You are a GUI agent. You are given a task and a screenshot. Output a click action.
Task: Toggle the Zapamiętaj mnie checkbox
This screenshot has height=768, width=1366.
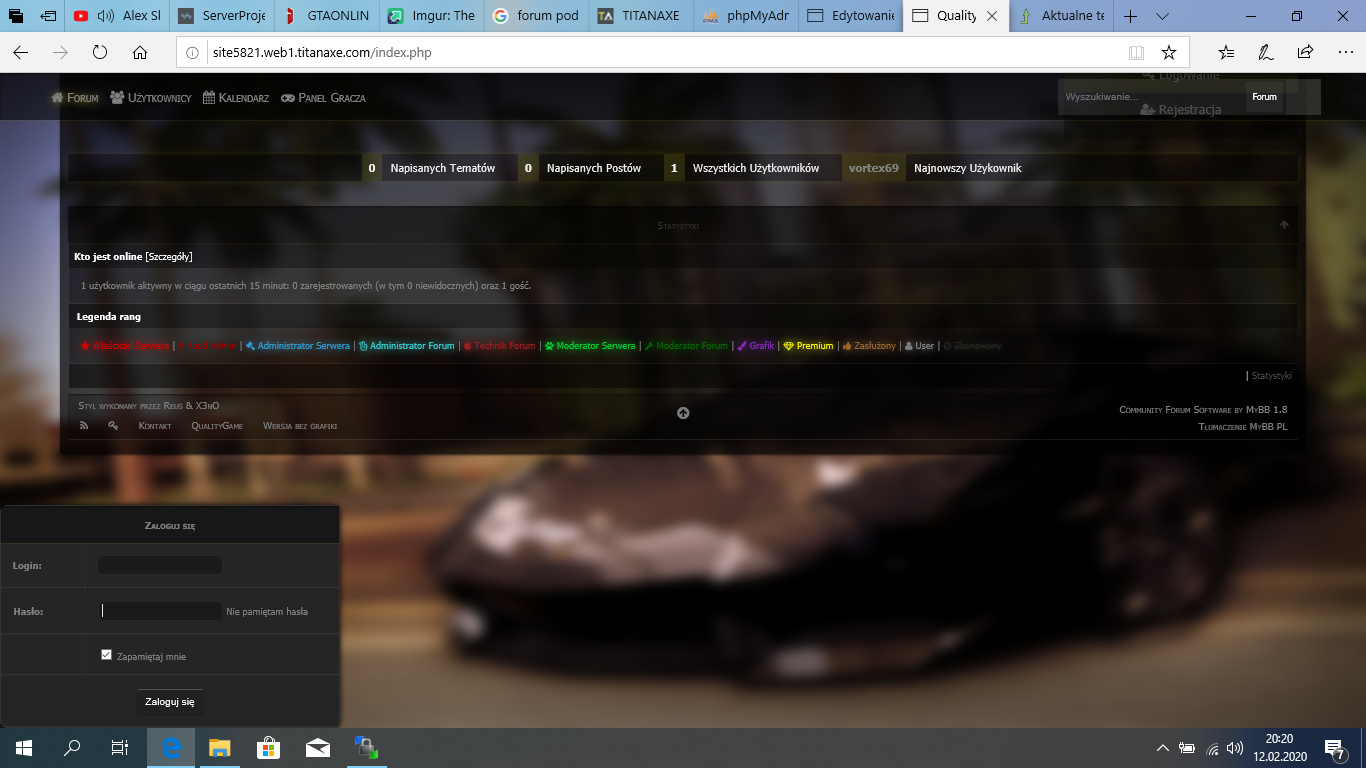107,655
